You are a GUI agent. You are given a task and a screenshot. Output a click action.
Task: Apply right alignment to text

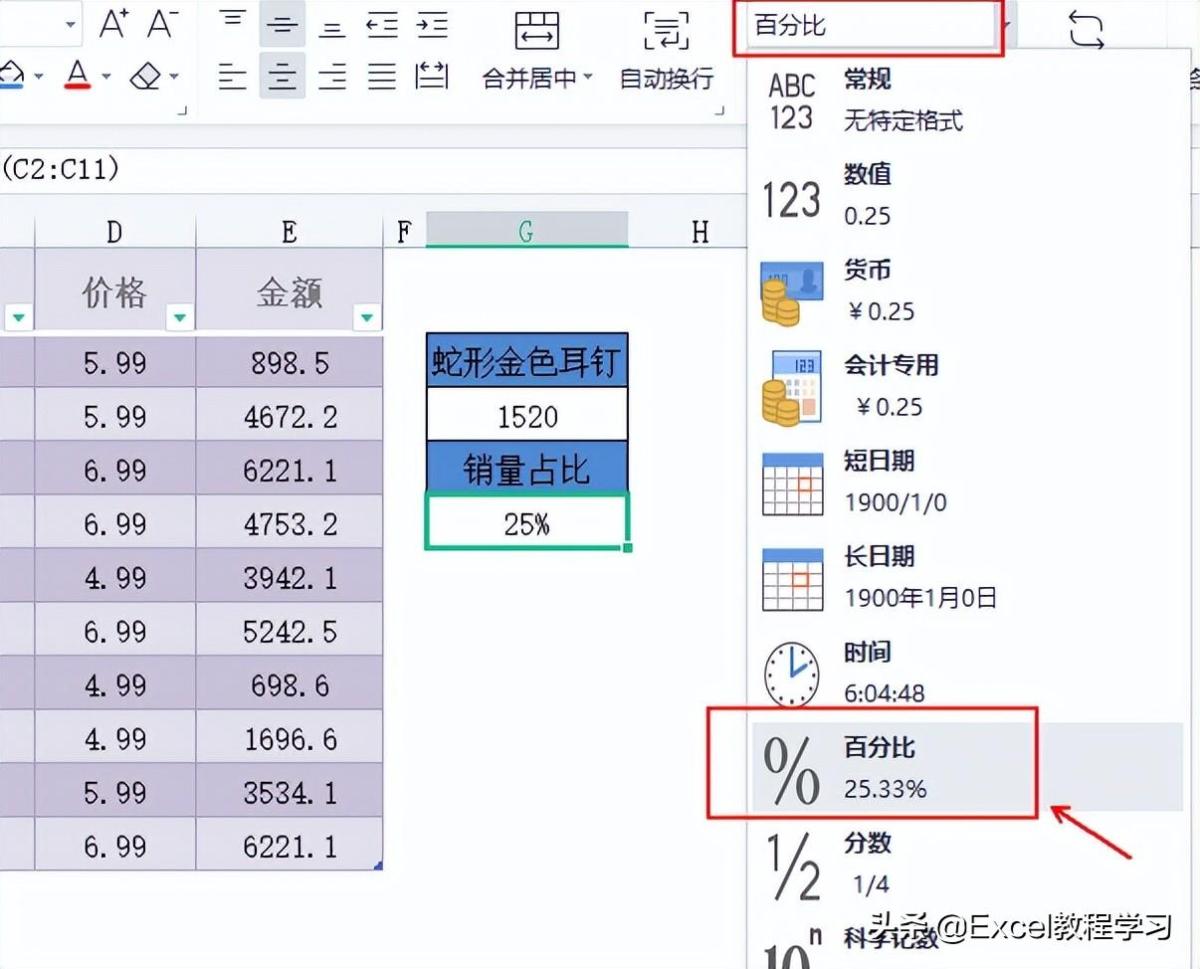(x=332, y=76)
